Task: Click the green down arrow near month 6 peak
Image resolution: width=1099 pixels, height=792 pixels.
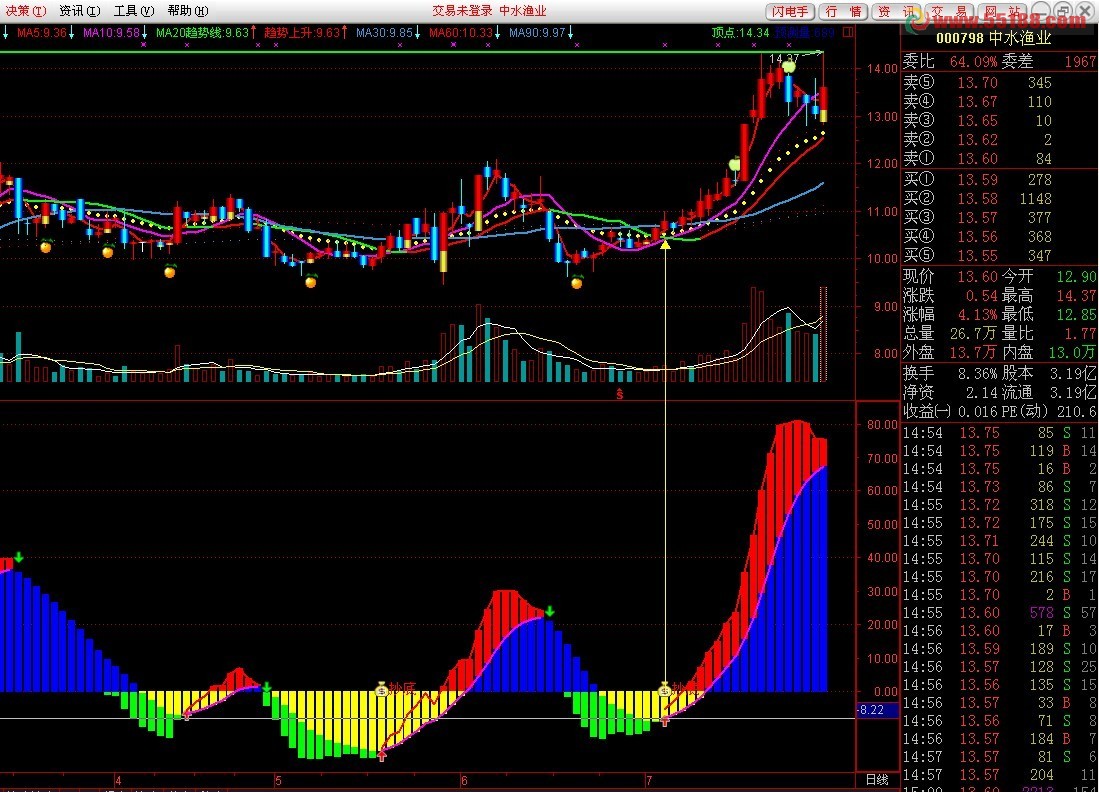Action: click(x=549, y=611)
